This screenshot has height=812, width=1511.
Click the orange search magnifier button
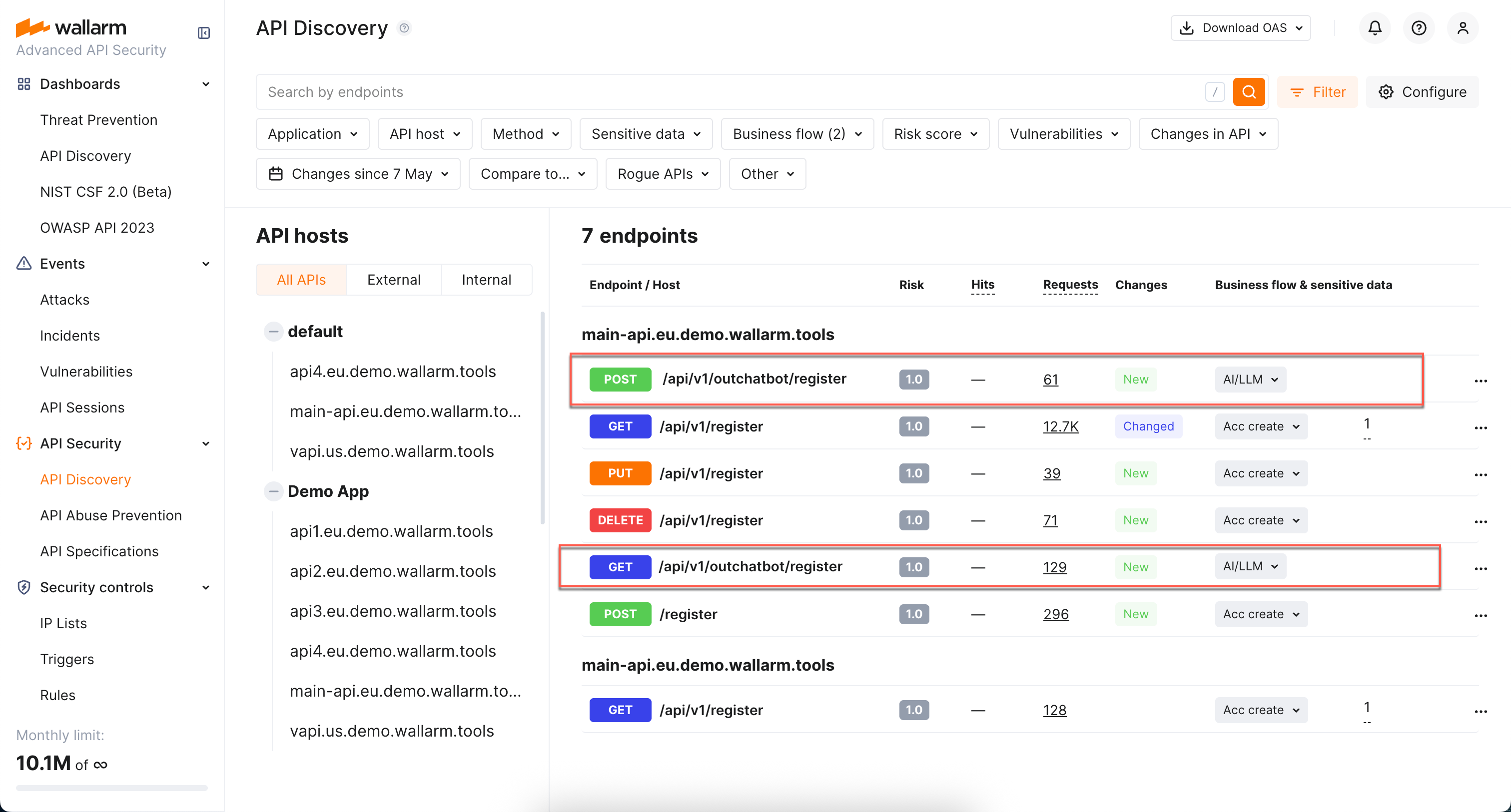pyautogui.click(x=1249, y=91)
